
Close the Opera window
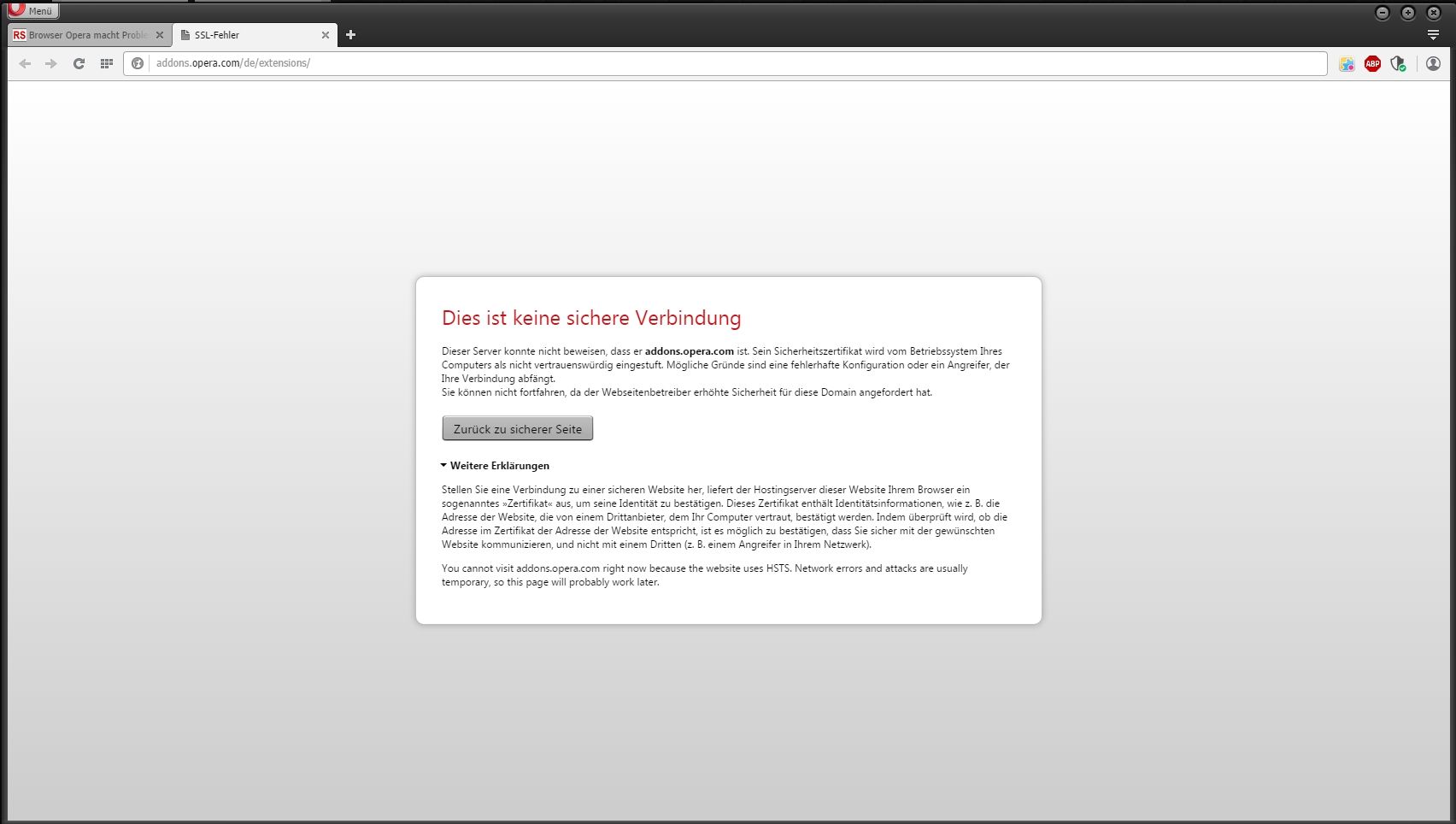1434,13
